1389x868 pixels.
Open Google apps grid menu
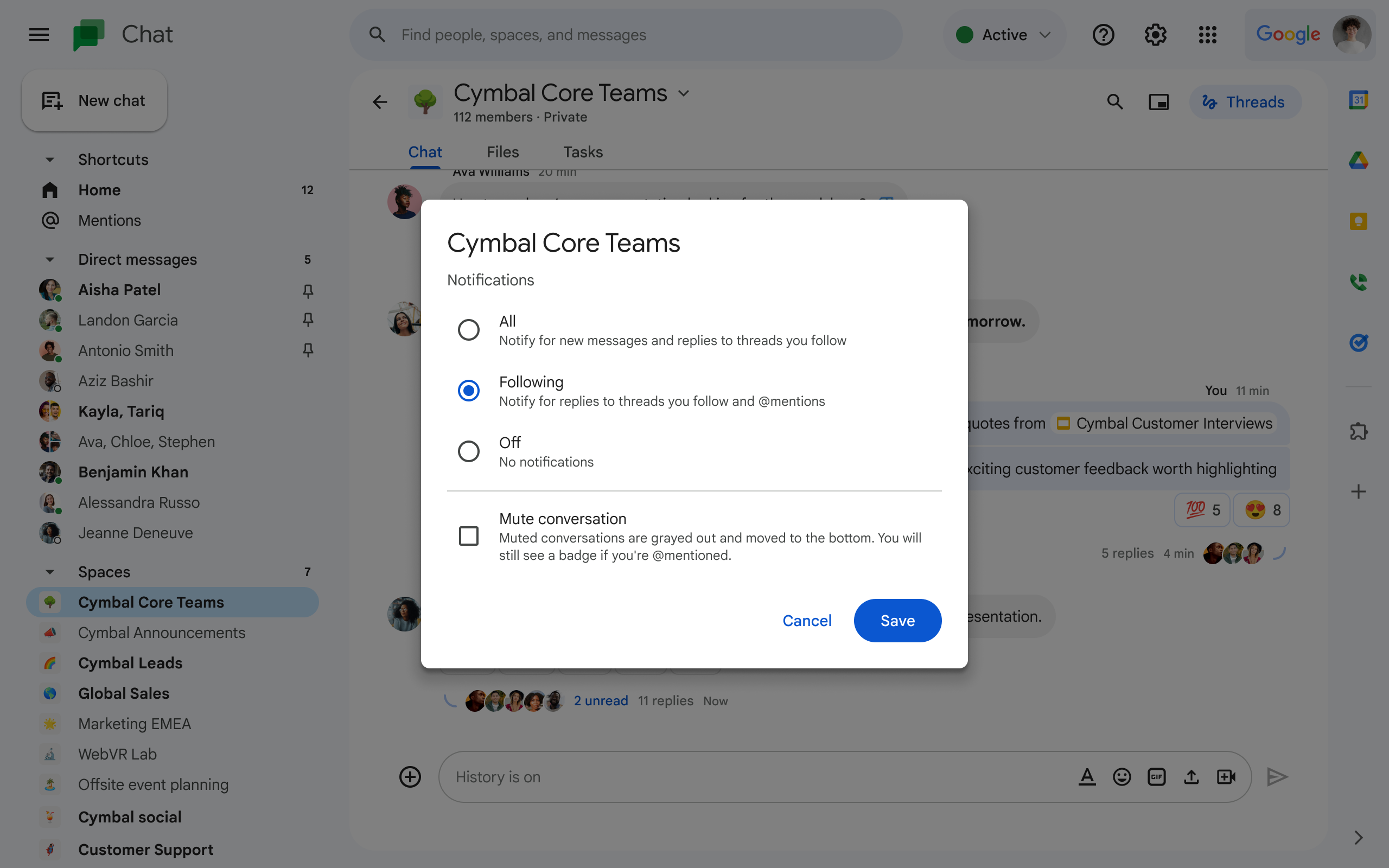1208,35
